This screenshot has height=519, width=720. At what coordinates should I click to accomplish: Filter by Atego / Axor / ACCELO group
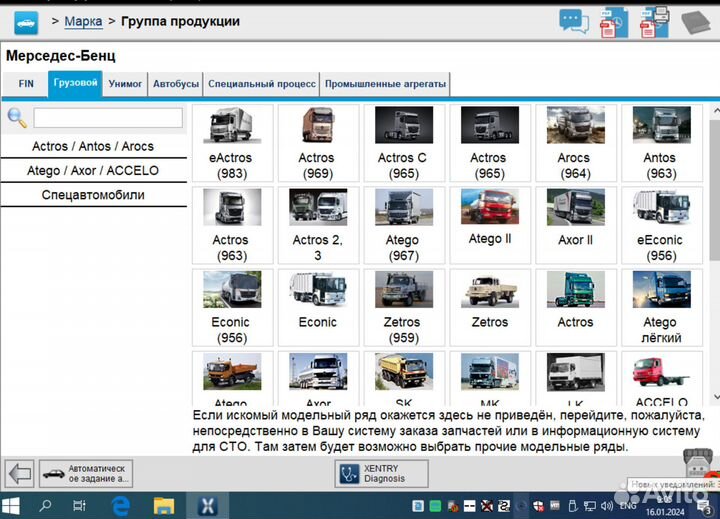click(93, 170)
